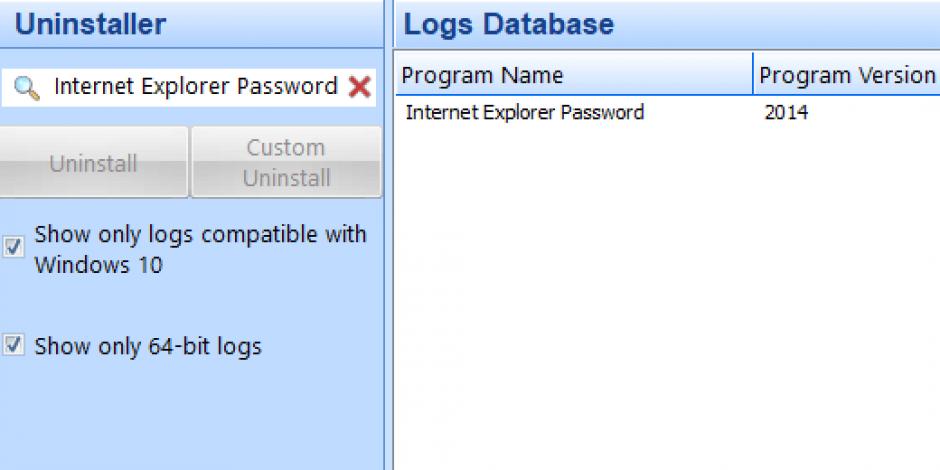Click the magnifying glass search icon

(x=26, y=88)
